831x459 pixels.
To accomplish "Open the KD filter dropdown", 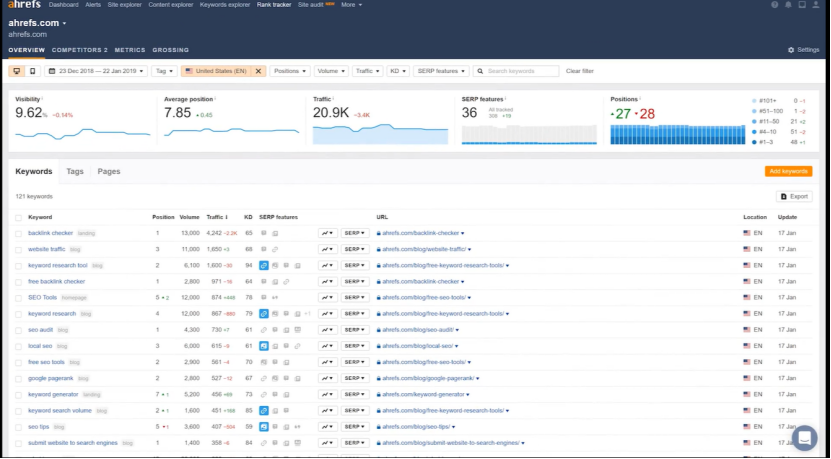I will (397, 71).
